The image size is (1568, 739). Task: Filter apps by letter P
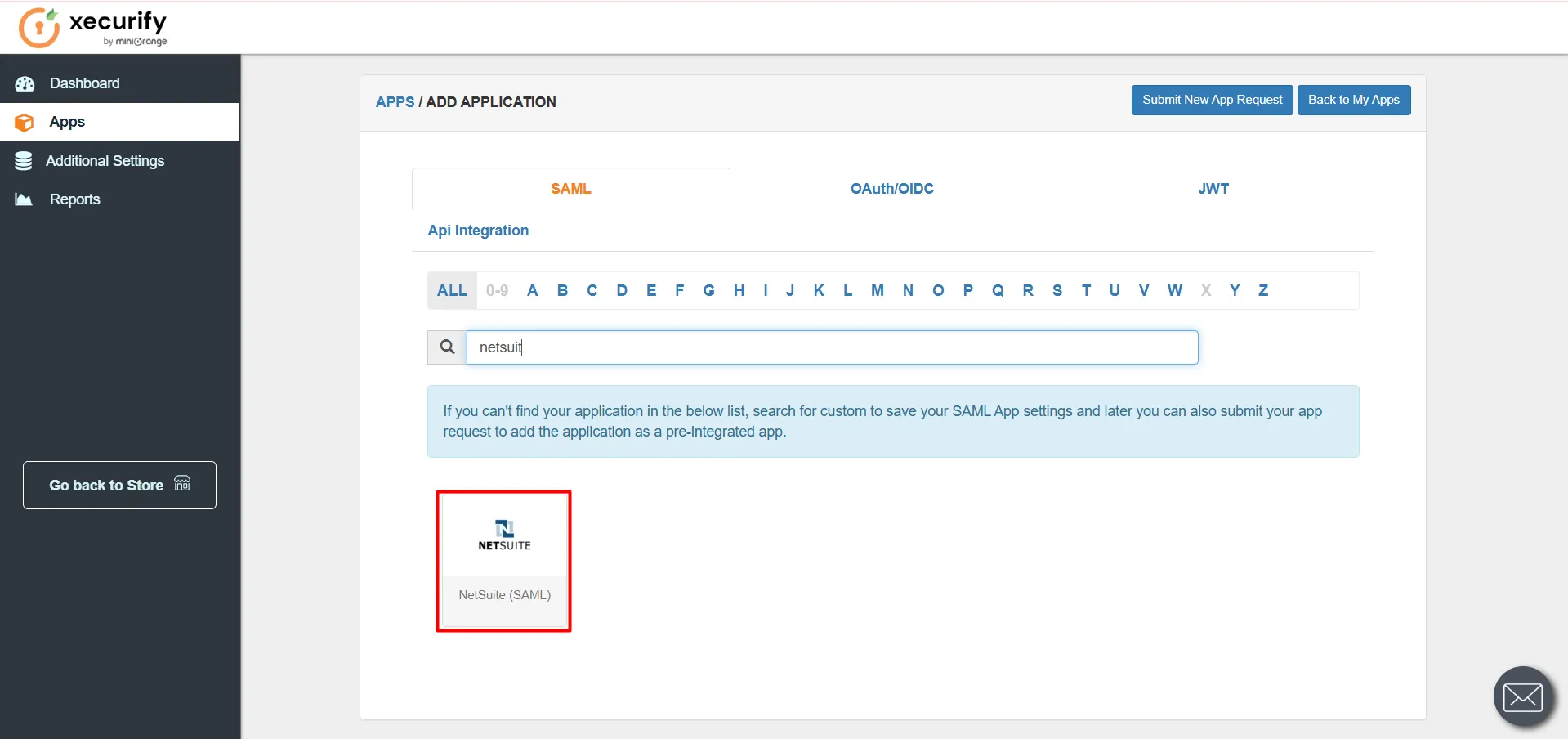[x=968, y=290]
